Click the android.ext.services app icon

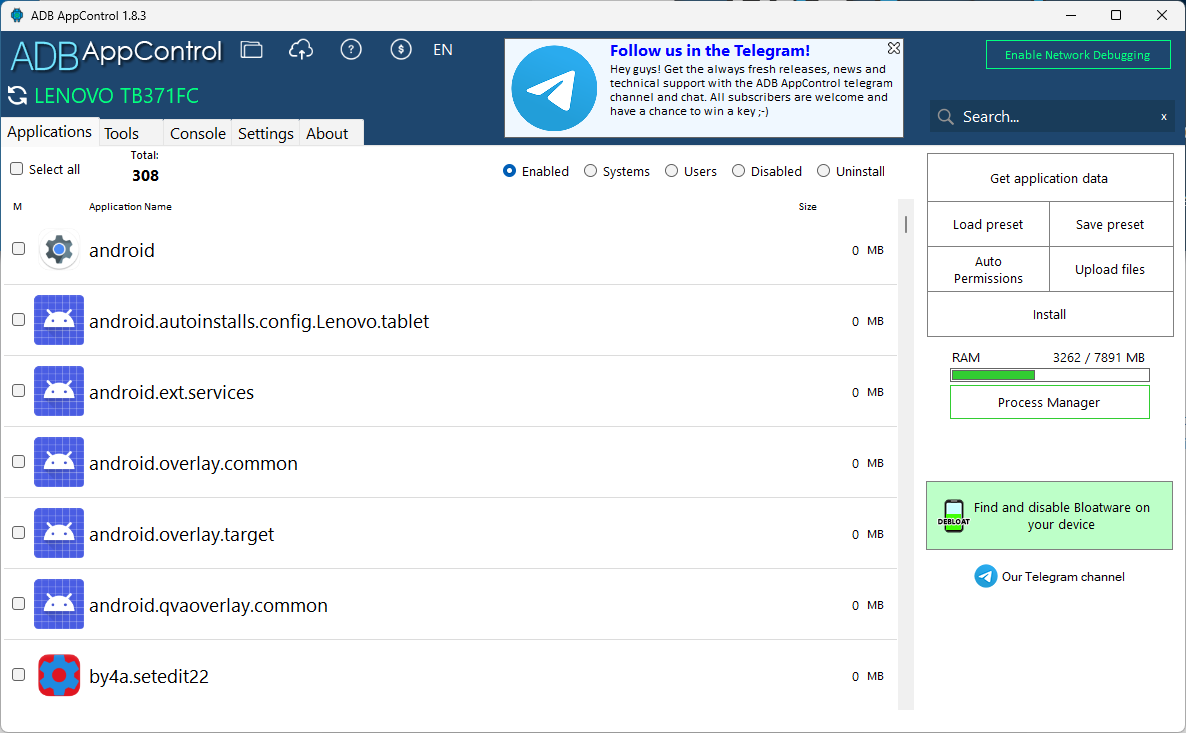[59, 391]
